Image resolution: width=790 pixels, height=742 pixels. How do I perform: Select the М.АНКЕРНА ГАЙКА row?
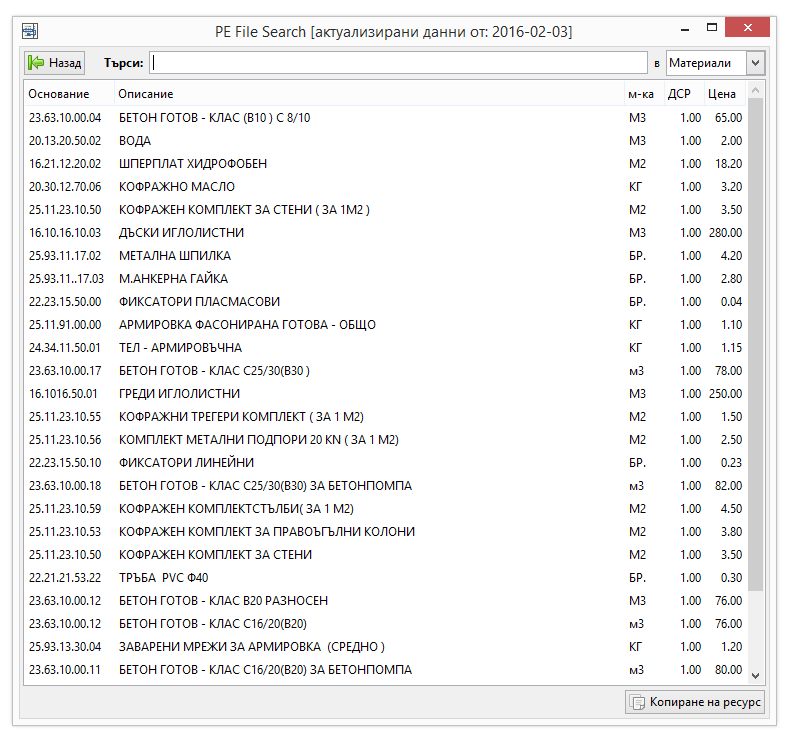coord(385,279)
